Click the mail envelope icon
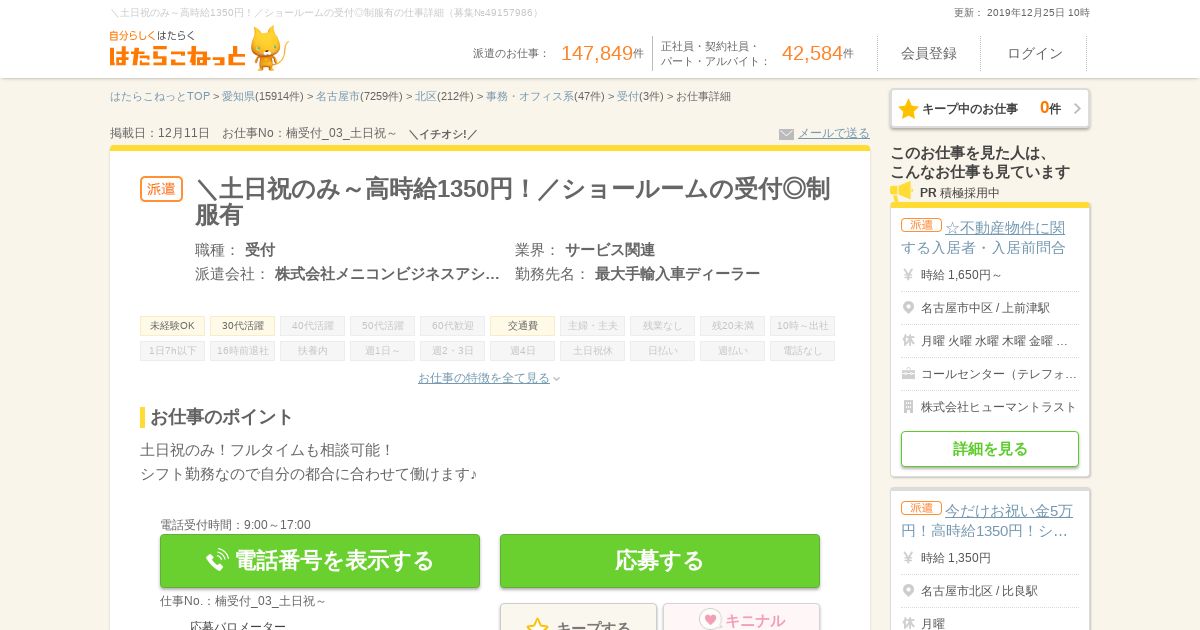 [786, 134]
